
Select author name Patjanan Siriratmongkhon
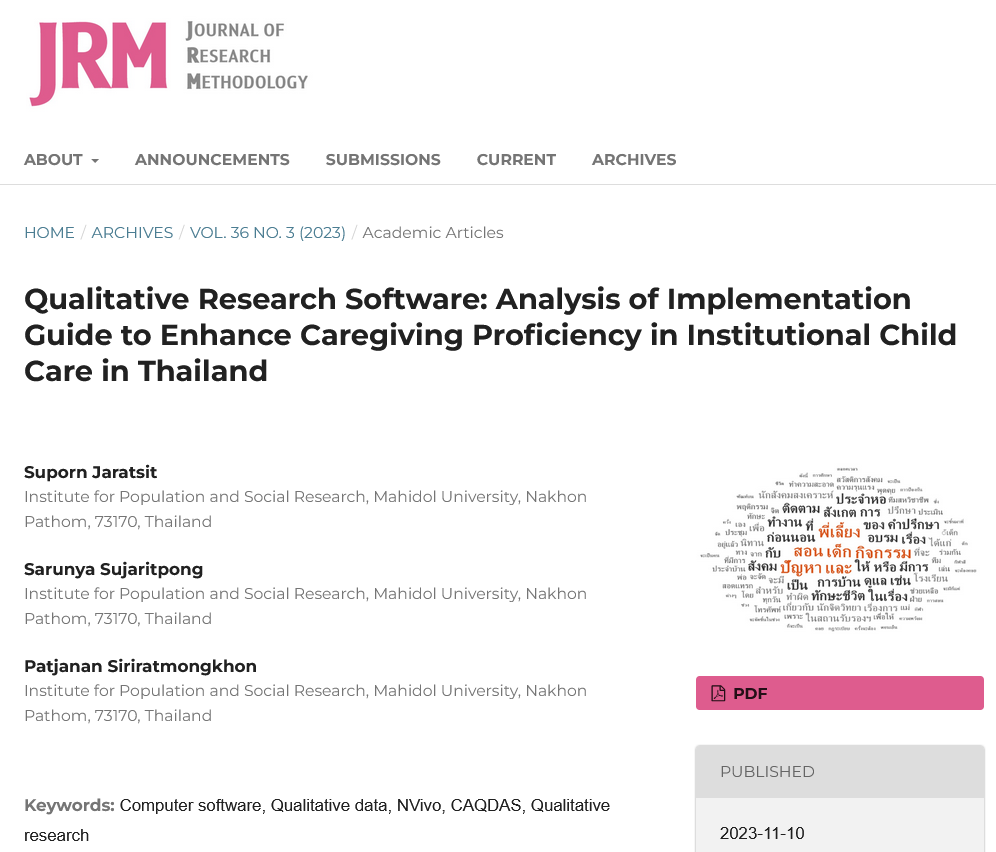click(x=140, y=666)
